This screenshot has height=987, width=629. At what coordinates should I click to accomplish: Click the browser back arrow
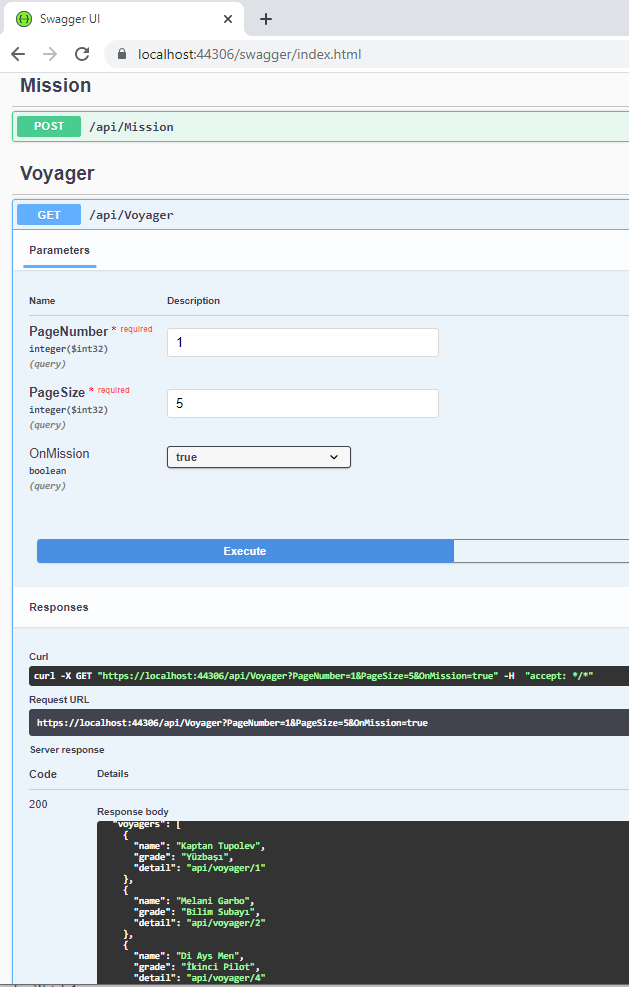[18, 54]
